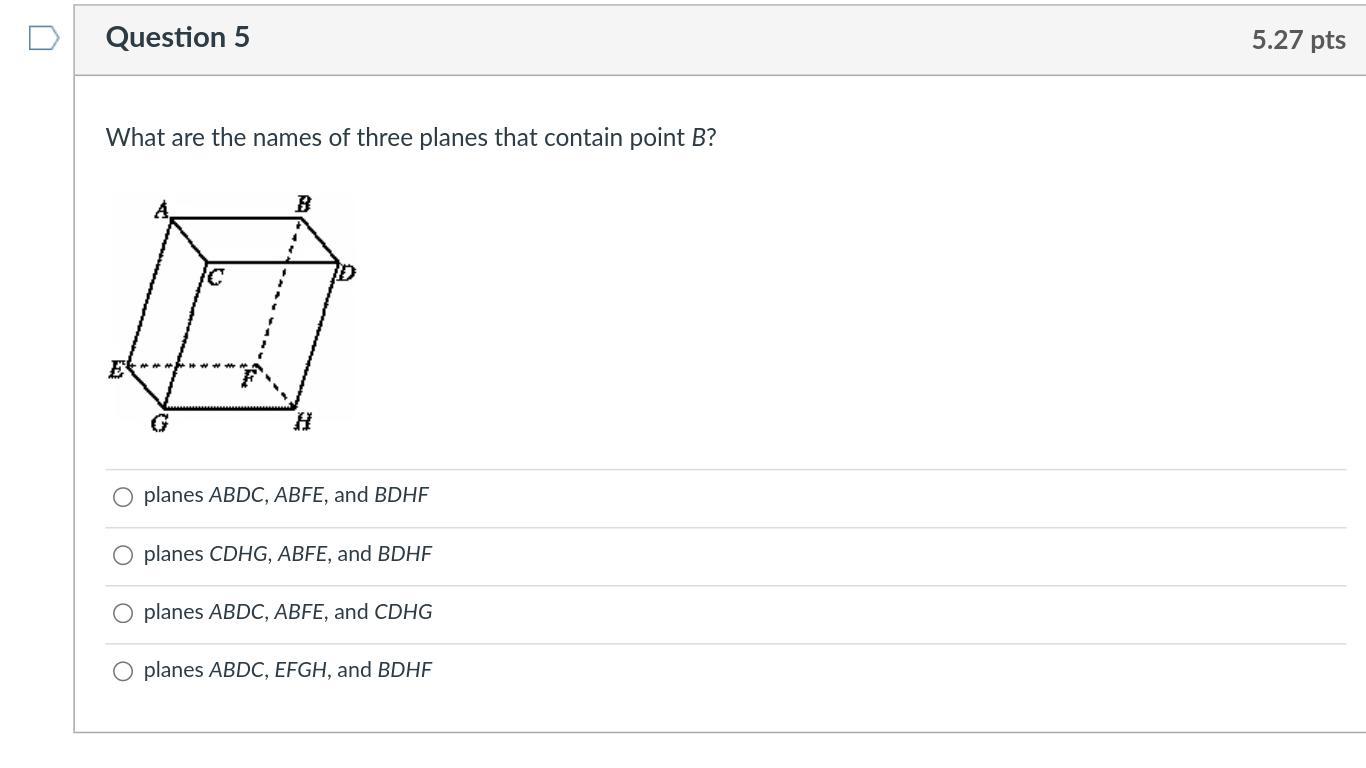This screenshot has height=768, width=1366.
Task: Click vertex label B in the diagram
Action: pyautogui.click(x=304, y=204)
